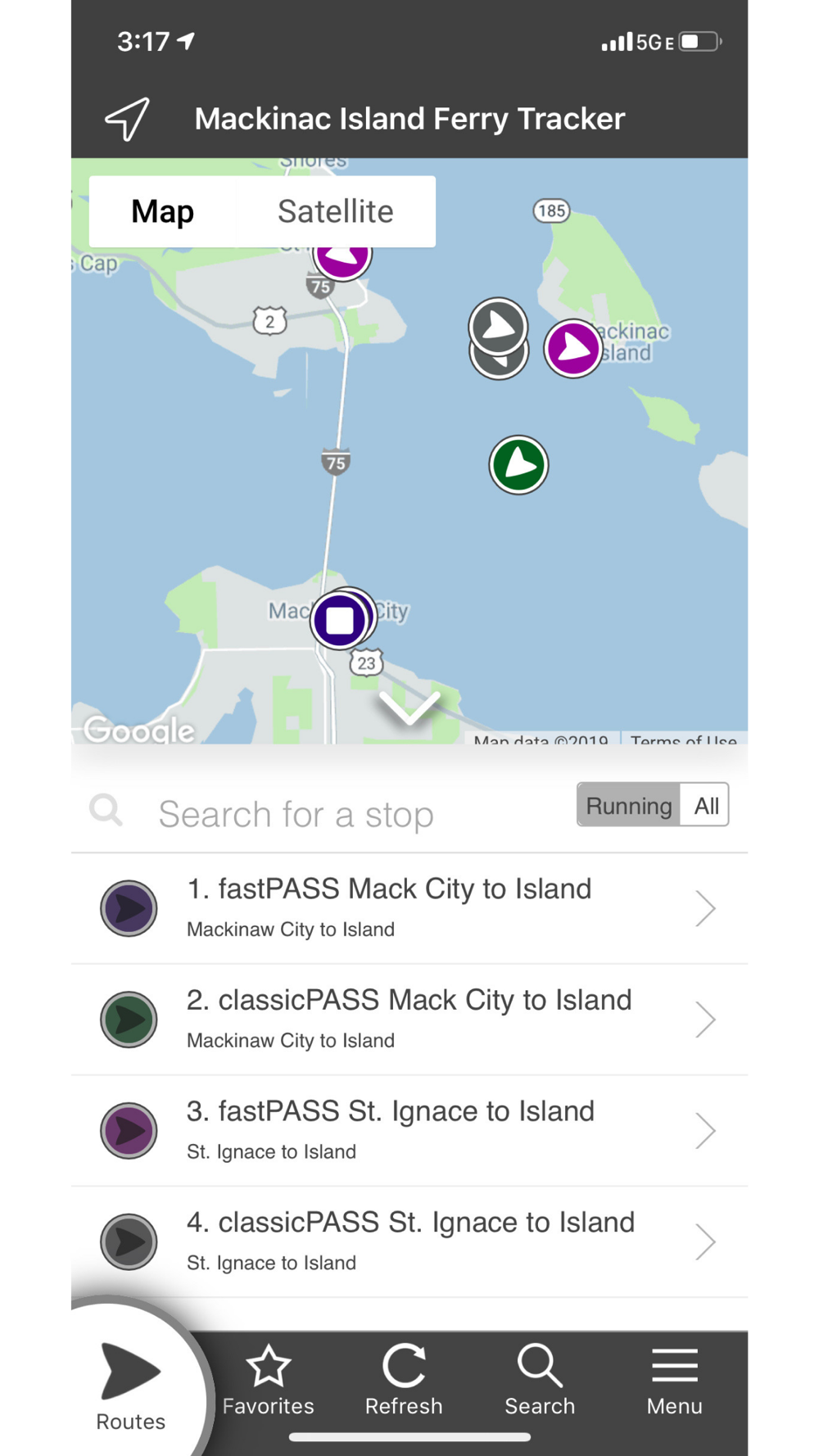Screen dimensions: 819x1456
Task: Select the green ferry marker on map
Action: coord(518,464)
